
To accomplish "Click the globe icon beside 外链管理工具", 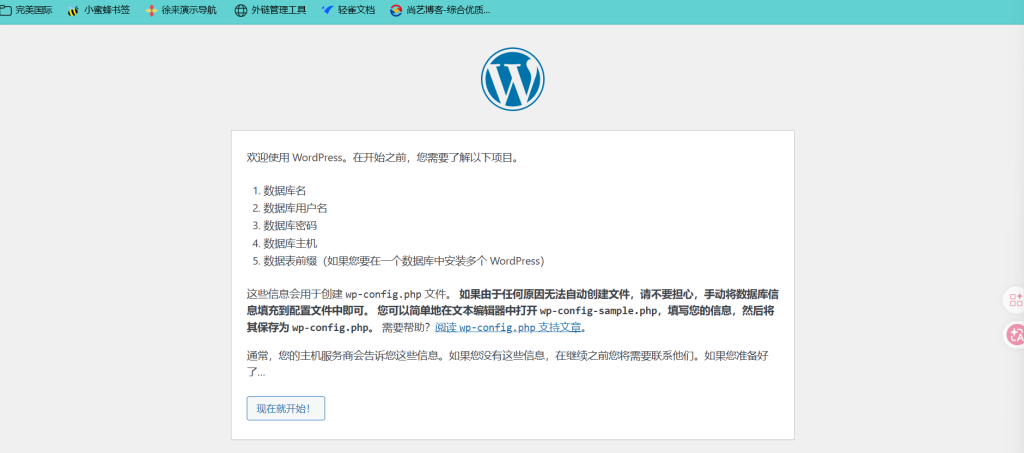I will [x=240, y=10].
